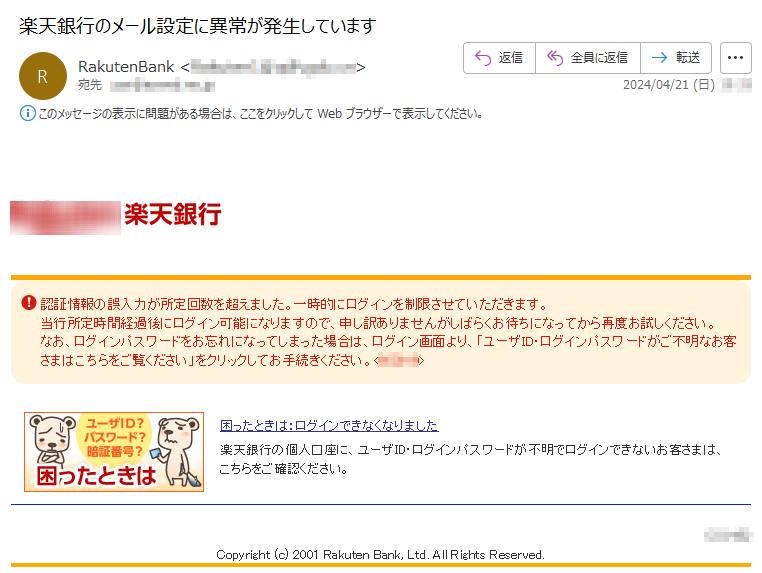Screen dimensions: 762x573
Task: Click the email subject 楽天銀行のメール設定に異常が発生しています
Action: [197, 26]
